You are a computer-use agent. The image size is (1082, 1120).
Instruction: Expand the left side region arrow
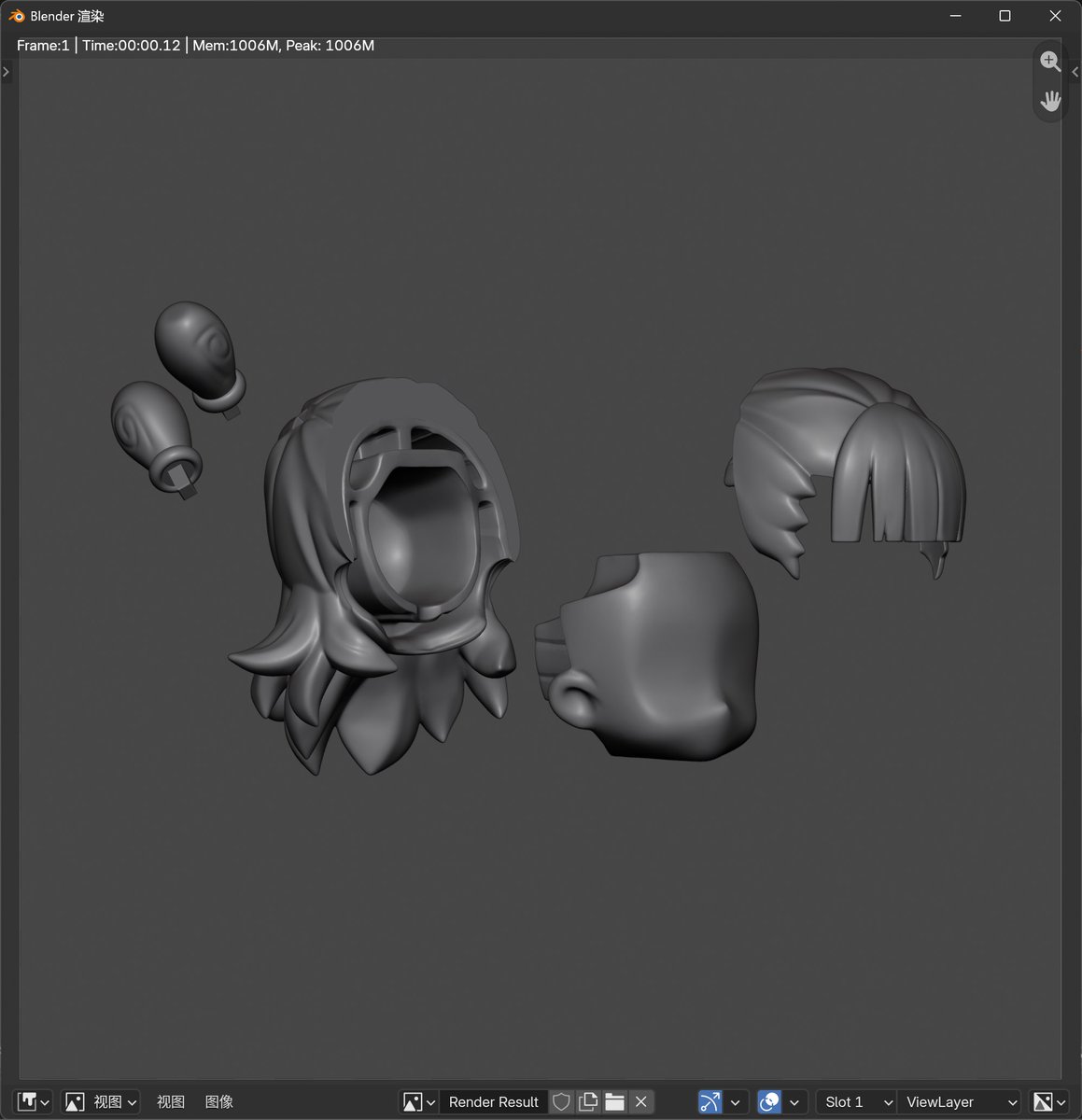tap(6, 72)
